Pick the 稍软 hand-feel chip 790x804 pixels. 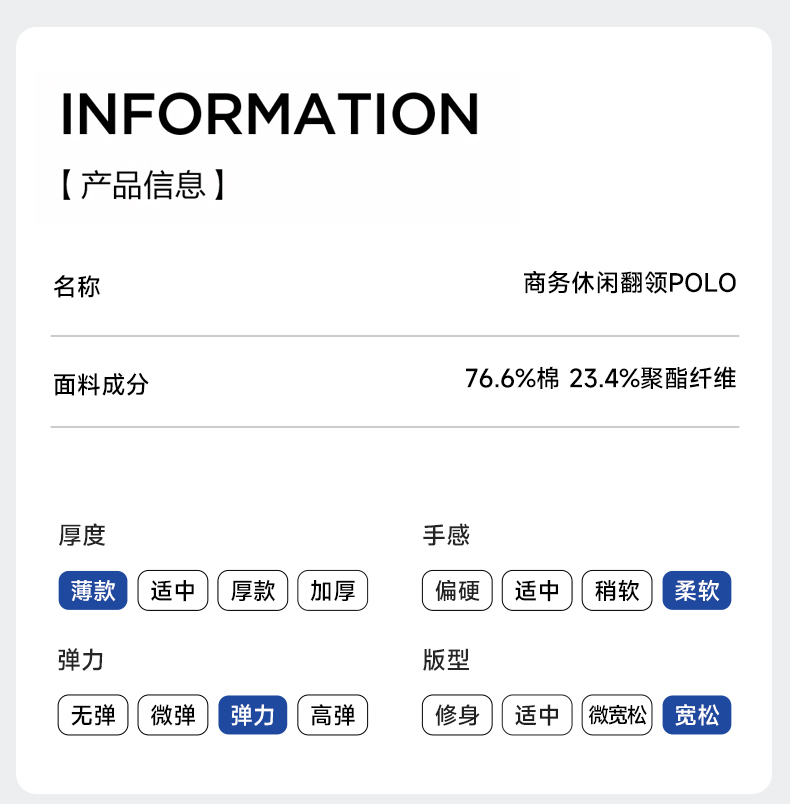click(617, 591)
